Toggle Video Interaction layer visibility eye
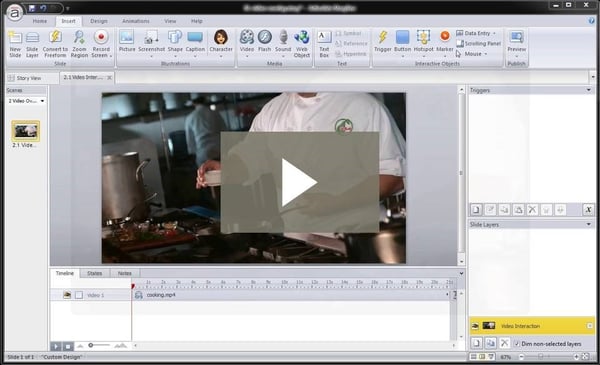Image resolution: width=600 pixels, height=365 pixels. click(475, 326)
